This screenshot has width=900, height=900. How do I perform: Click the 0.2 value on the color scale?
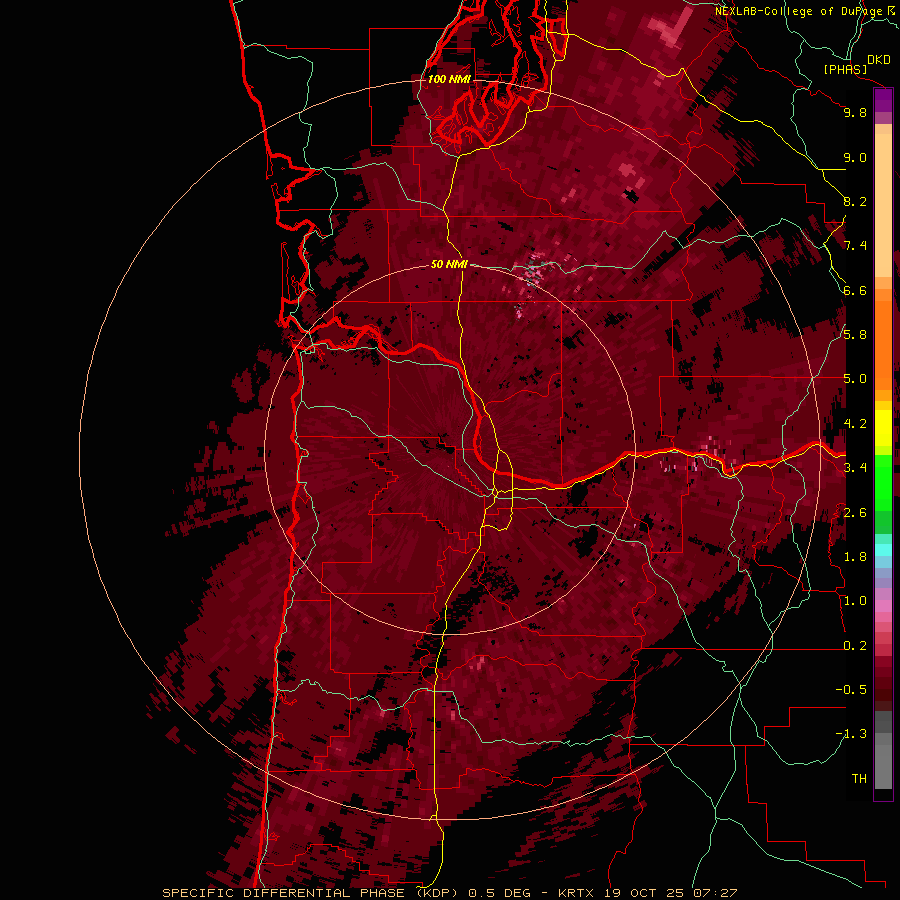(x=855, y=646)
